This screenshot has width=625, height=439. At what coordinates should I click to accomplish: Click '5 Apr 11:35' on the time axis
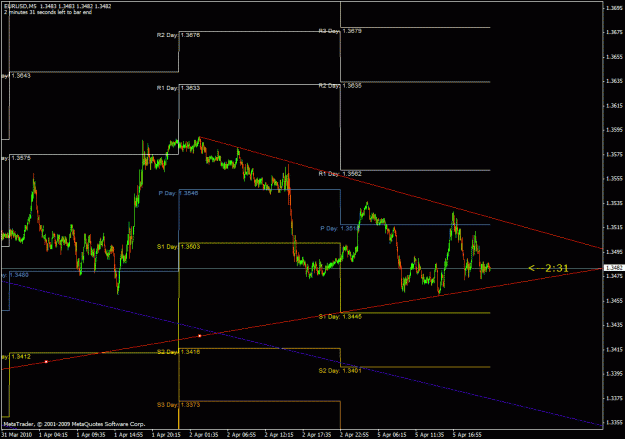point(430,435)
